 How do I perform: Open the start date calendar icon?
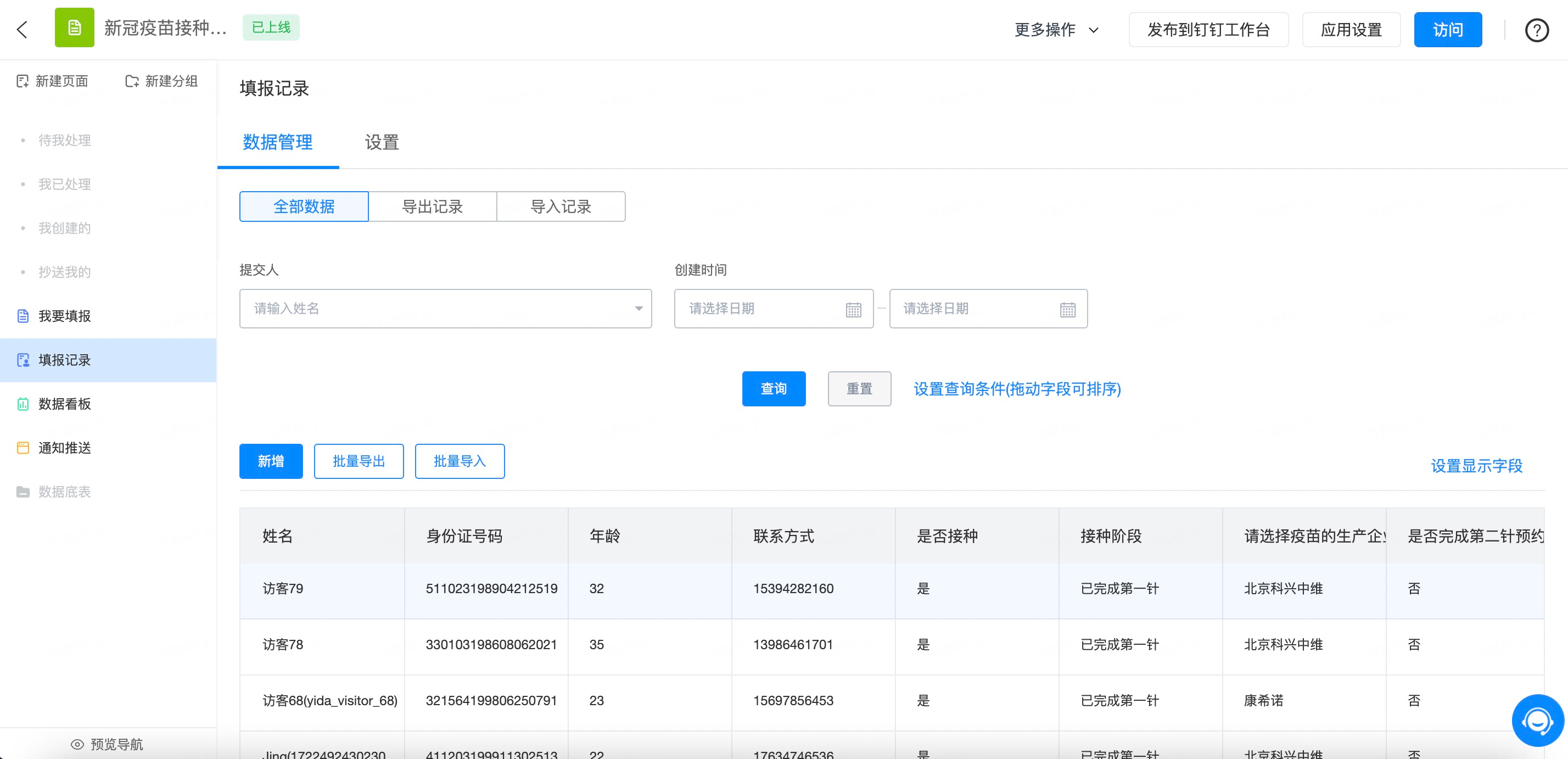coord(853,309)
